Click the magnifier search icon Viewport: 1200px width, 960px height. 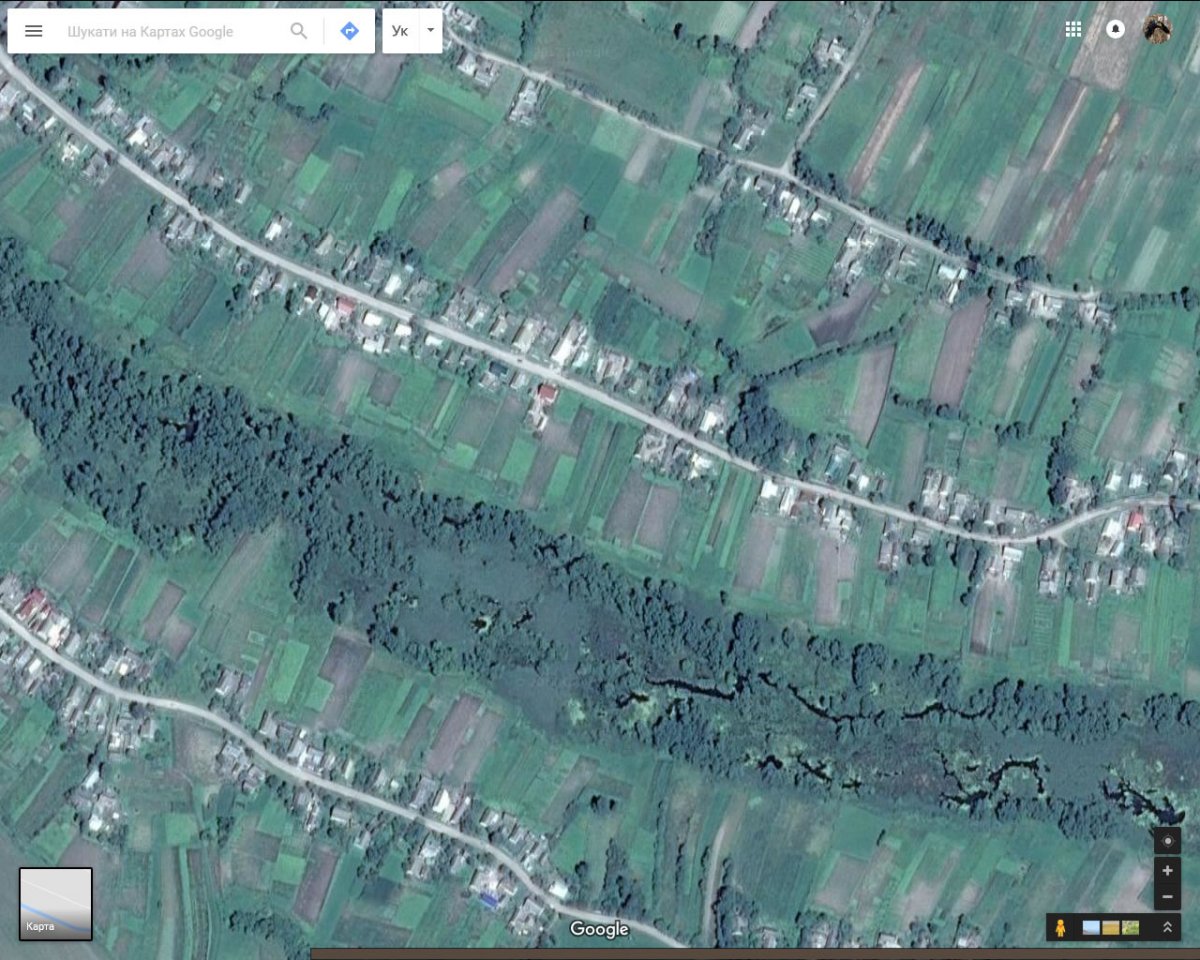point(299,31)
